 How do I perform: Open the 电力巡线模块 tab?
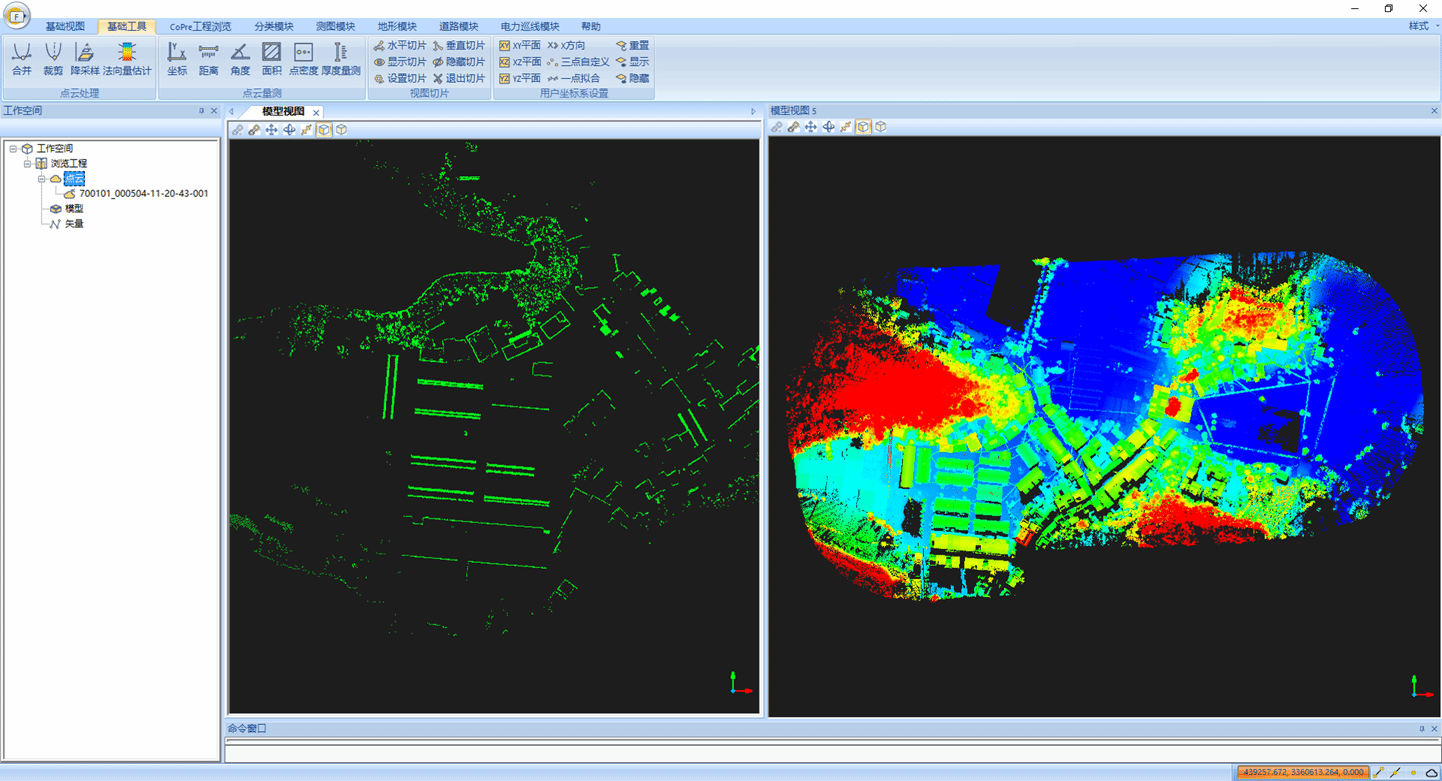pos(530,26)
